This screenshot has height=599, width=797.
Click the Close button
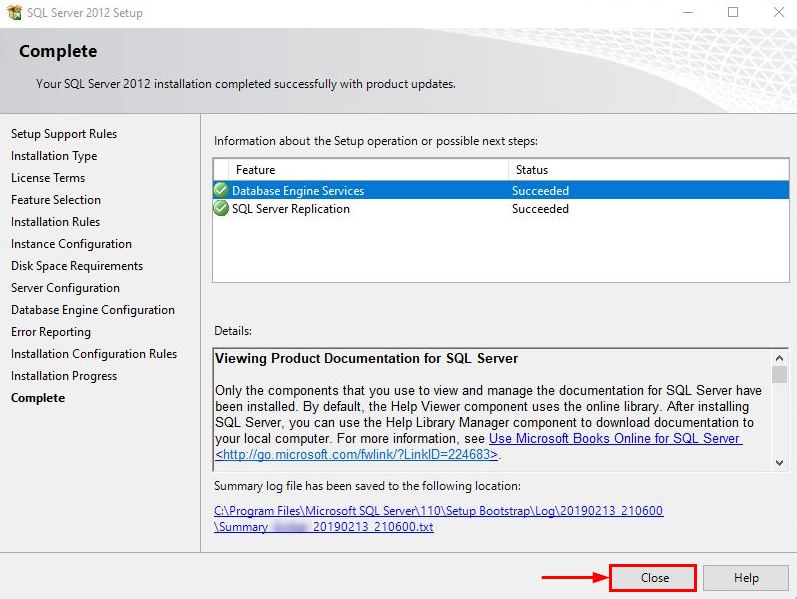coord(653,578)
